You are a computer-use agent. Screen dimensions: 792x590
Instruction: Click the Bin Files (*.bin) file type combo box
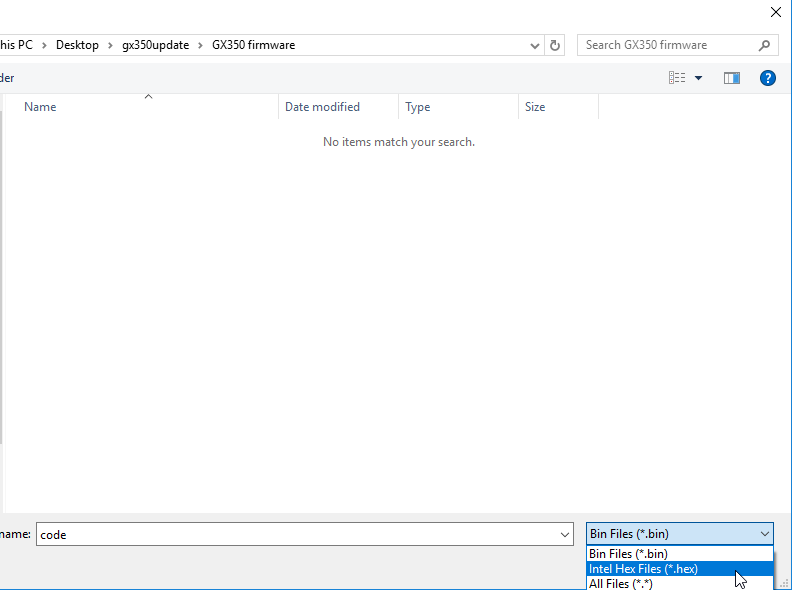click(x=679, y=534)
